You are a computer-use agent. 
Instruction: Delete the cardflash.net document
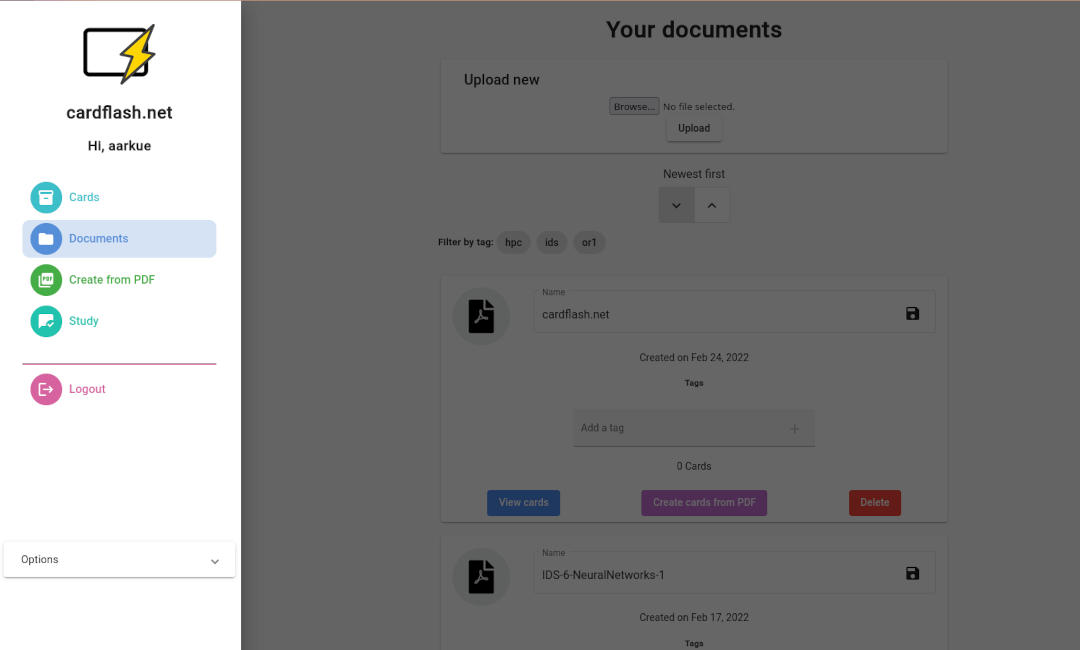click(x=874, y=502)
